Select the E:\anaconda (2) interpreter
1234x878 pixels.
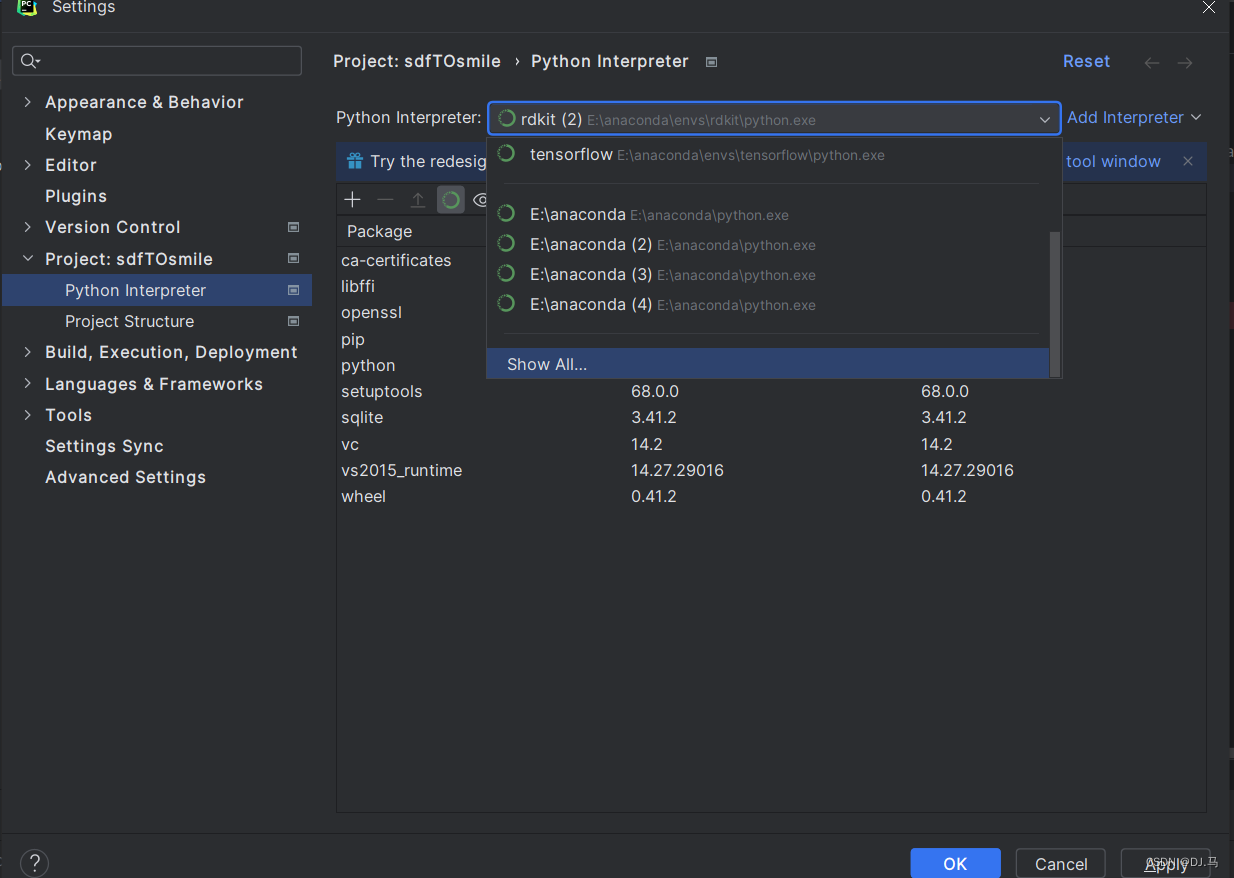click(768, 244)
